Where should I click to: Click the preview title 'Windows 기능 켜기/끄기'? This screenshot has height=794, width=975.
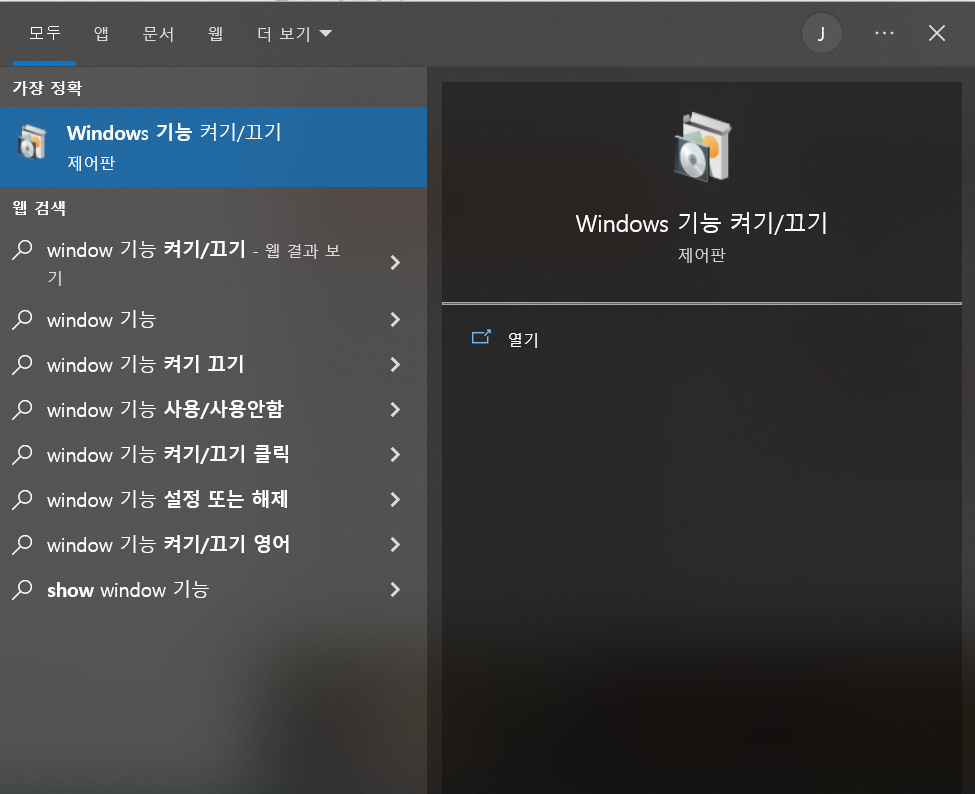tap(701, 223)
